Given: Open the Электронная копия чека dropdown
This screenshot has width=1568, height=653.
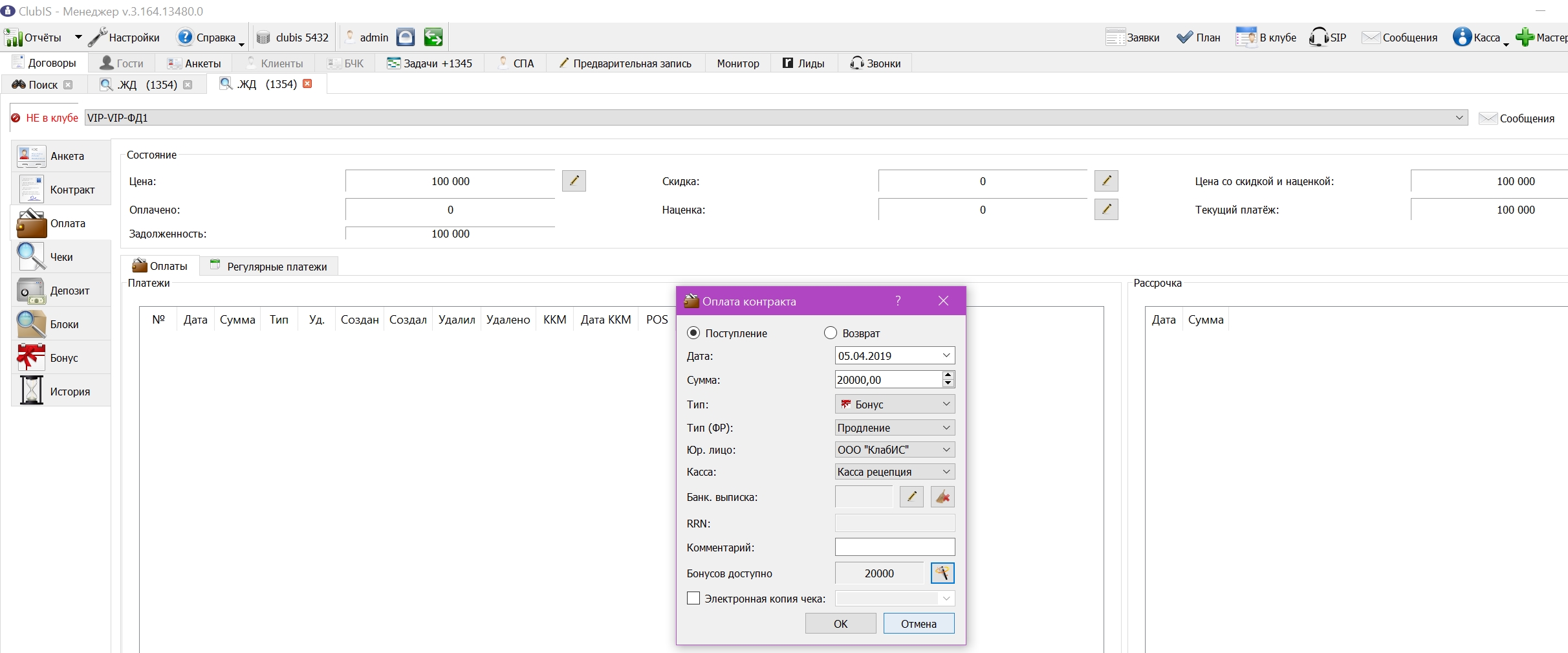Looking at the screenshot, I should coord(895,598).
